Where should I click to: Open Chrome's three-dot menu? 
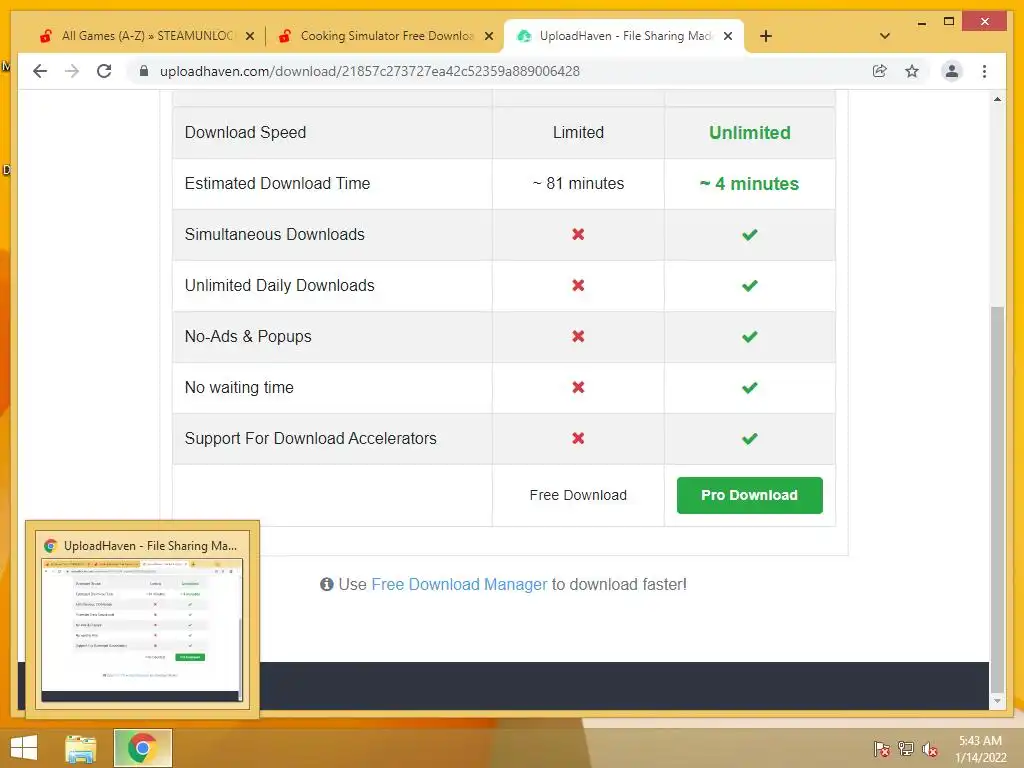click(x=984, y=71)
